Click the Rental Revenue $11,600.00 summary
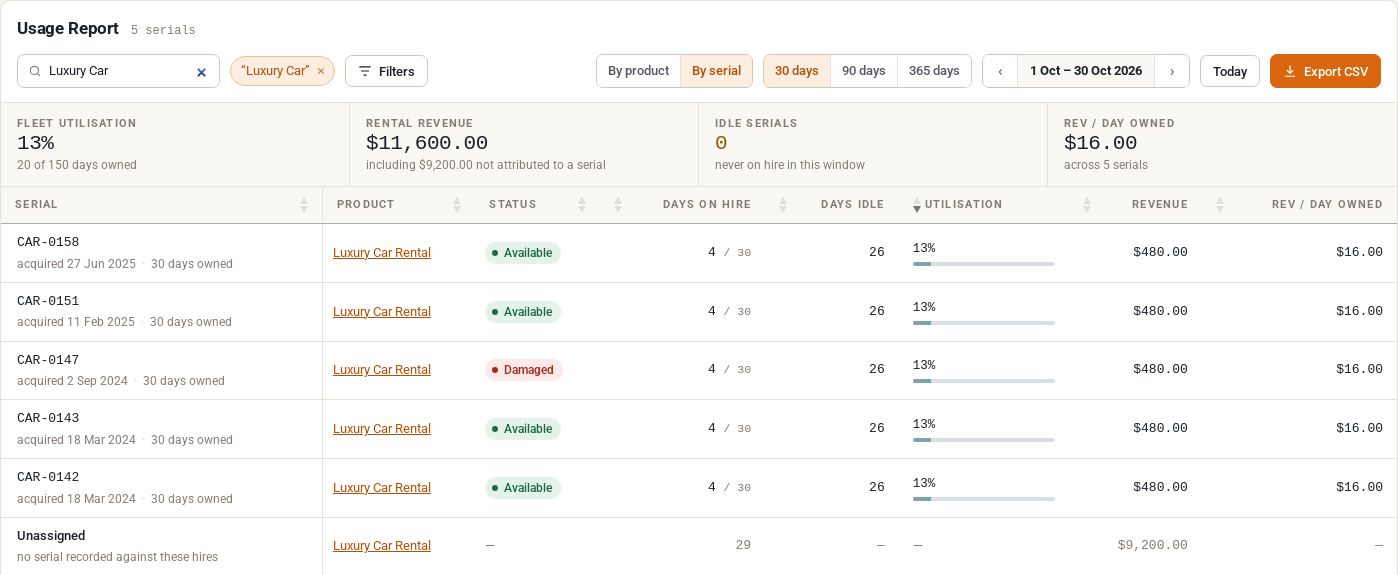 point(524,144)
